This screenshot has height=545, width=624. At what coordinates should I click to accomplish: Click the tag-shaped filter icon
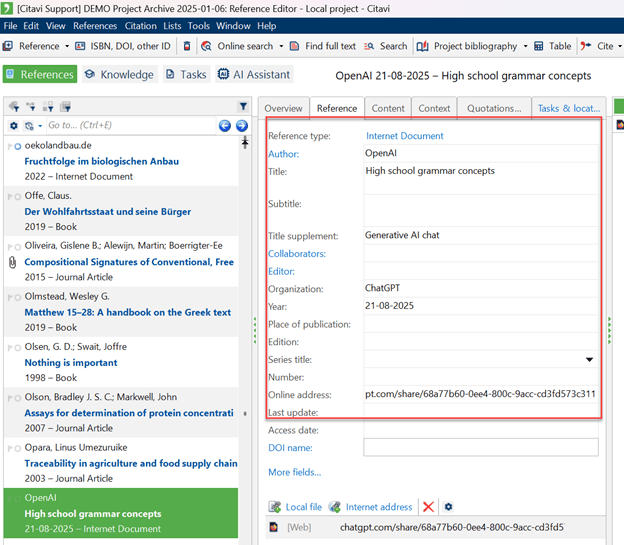pyautogui.click(x=14, y=106)
